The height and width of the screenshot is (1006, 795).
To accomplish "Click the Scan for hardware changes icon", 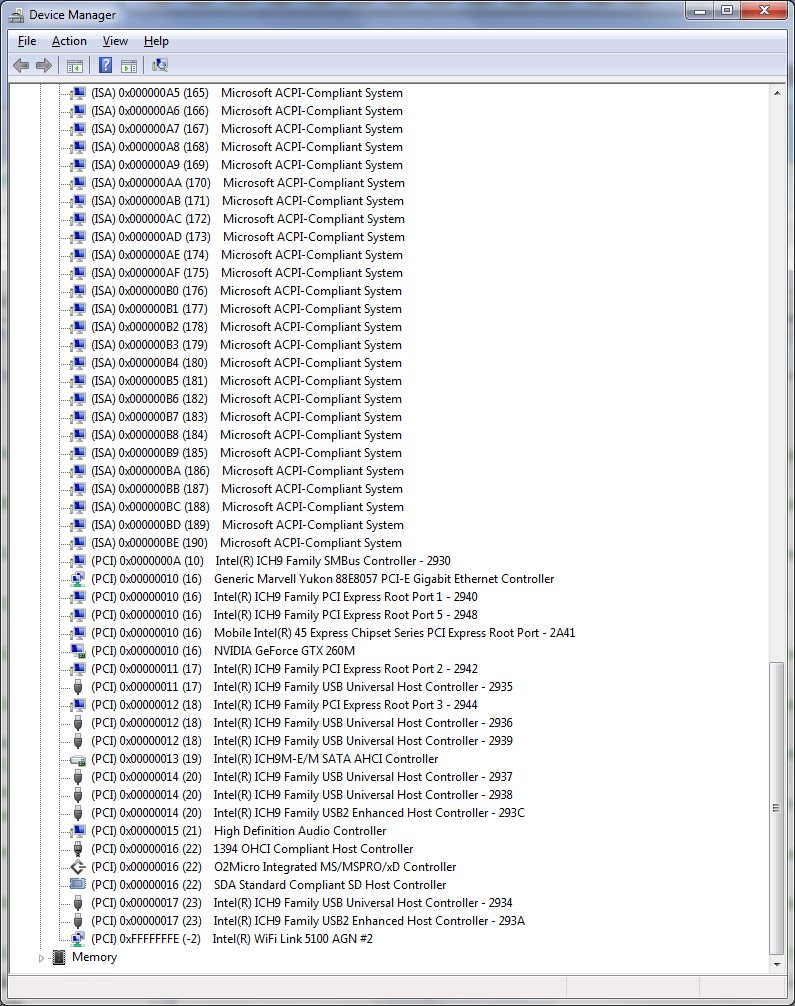I will [160, 65].
